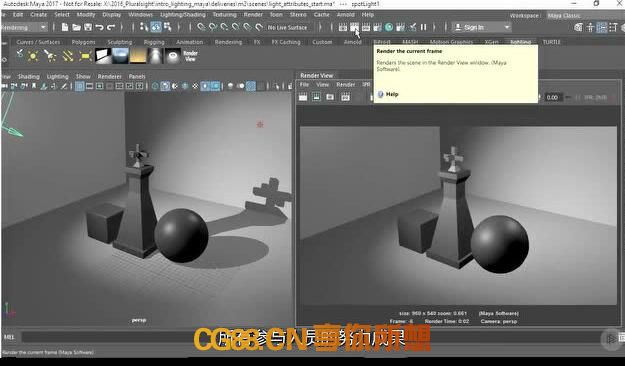Image resolution: width=625 pixels, height=366 pixels.
Task: Select the red spot light marker in viewport
Action: 260,125
